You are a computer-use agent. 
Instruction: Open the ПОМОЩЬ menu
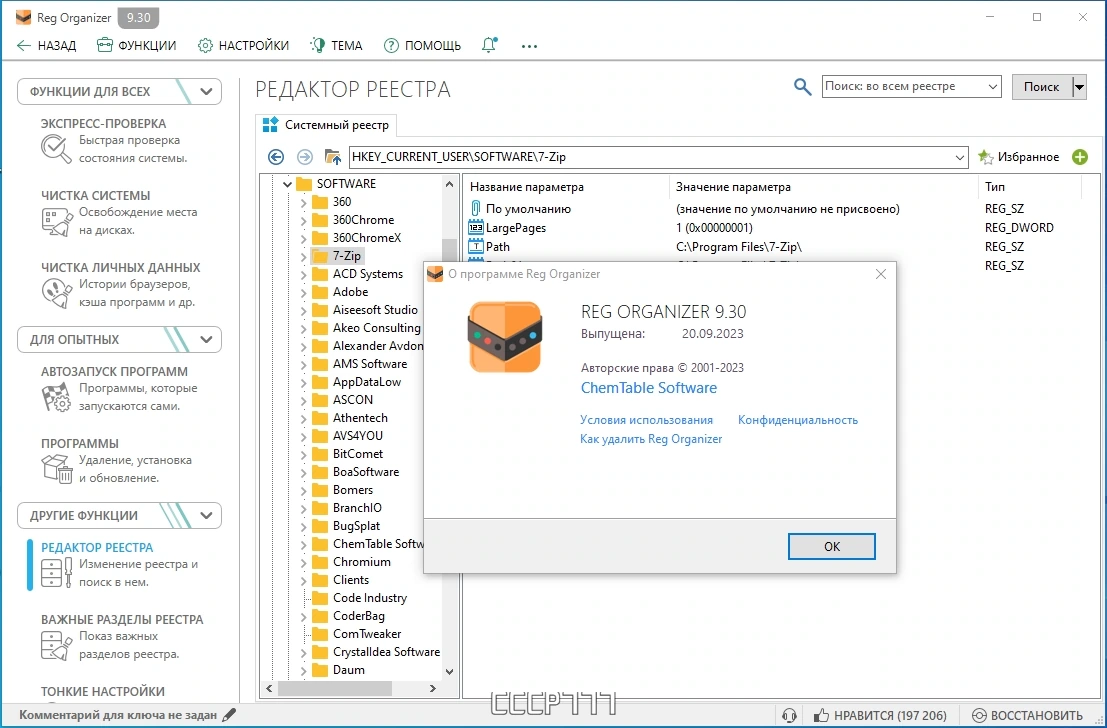(x=422, y=46)
